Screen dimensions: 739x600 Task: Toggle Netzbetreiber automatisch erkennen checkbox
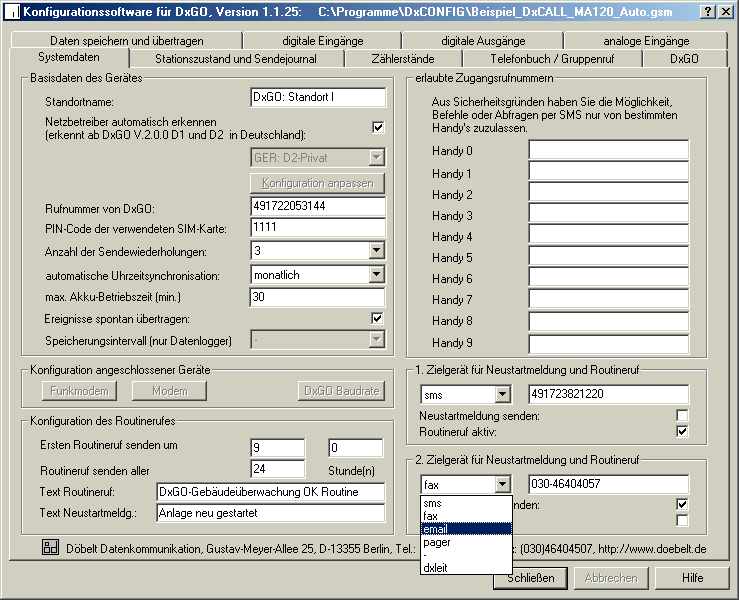[378, 127]
